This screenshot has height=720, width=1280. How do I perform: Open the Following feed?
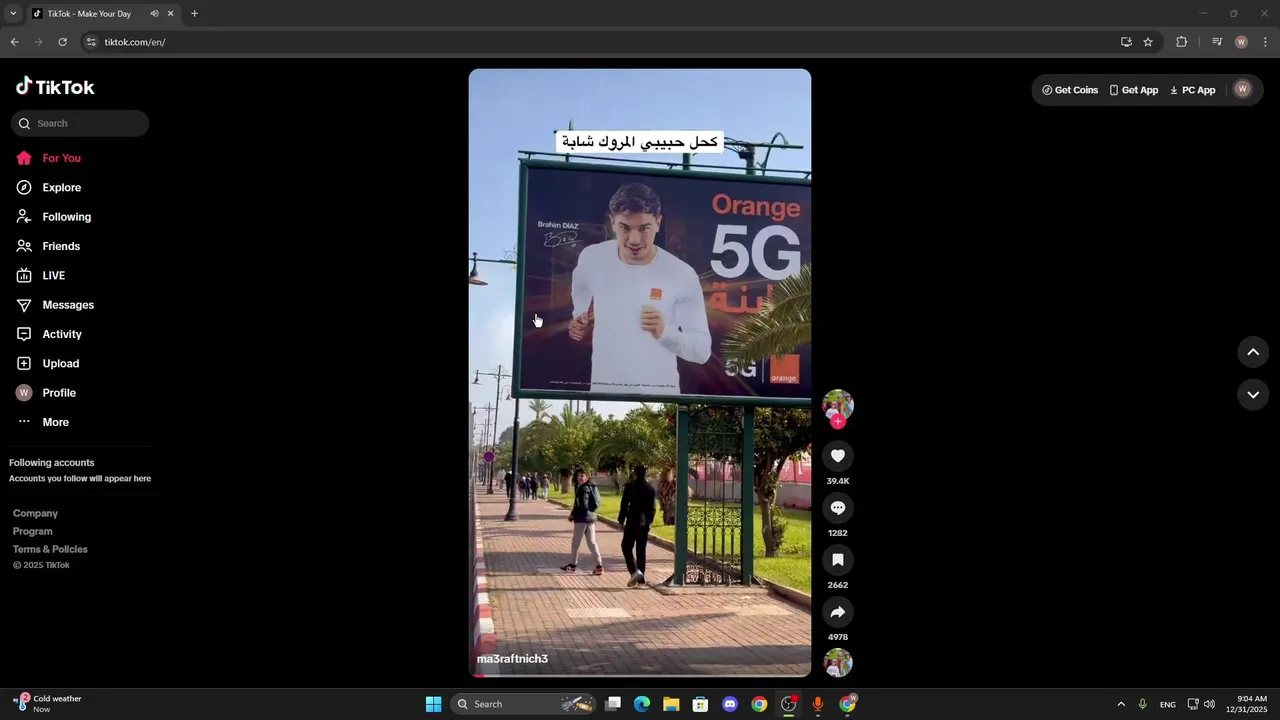53,217
